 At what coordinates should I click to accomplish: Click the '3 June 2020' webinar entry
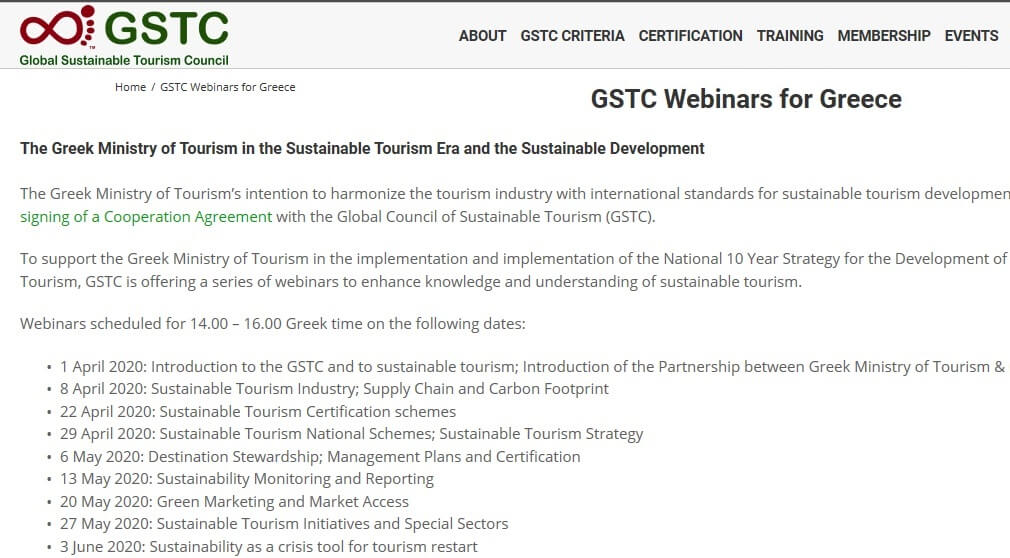(269, 547)
